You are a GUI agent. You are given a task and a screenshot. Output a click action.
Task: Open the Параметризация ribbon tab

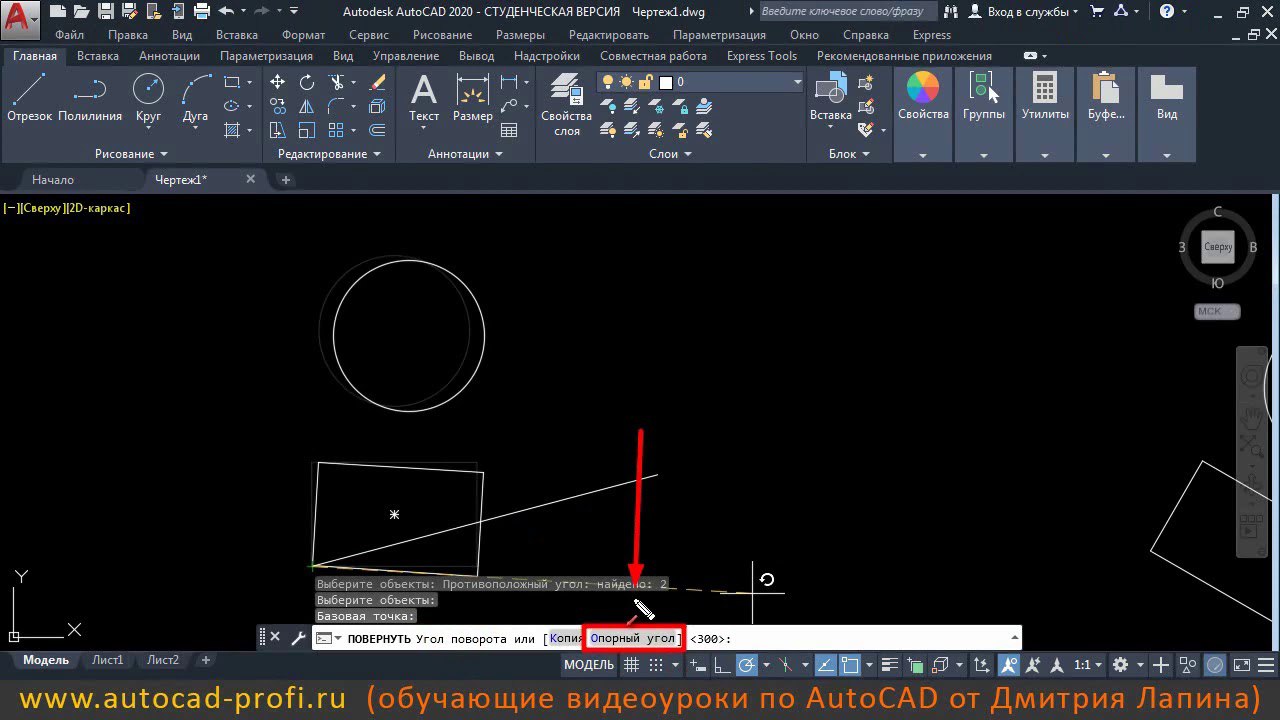tap(266, 56)
